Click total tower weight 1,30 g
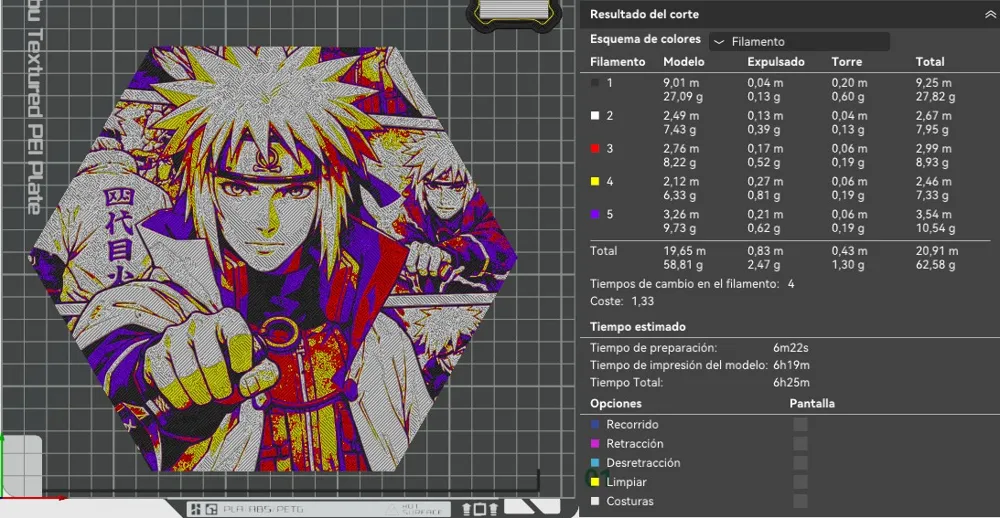 click(x=848, y=265)
